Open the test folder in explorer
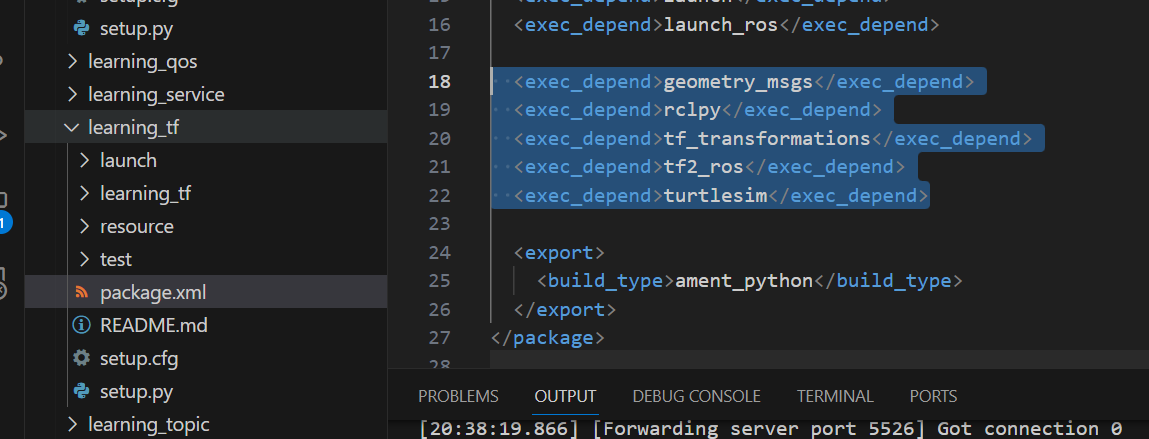 pyautogui.click(x=116, y=260)
